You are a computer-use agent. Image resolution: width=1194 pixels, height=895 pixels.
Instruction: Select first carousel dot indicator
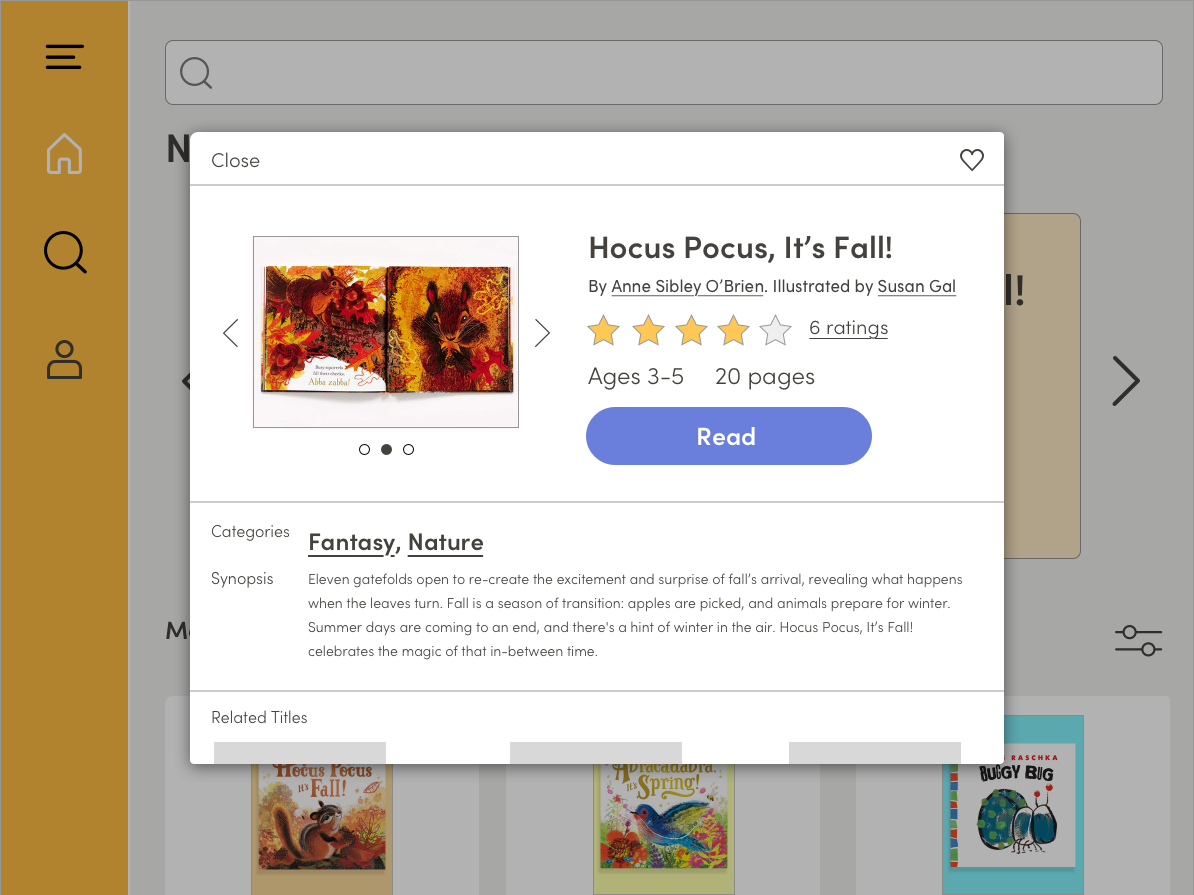tap(365, 449)
